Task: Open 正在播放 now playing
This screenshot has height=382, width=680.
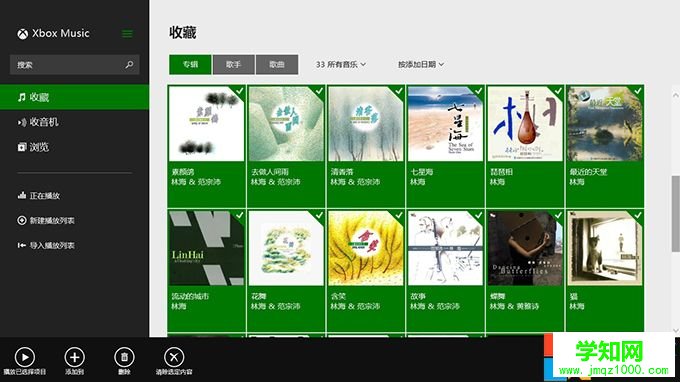Action: pyautogui.click(x=39, y=196)
